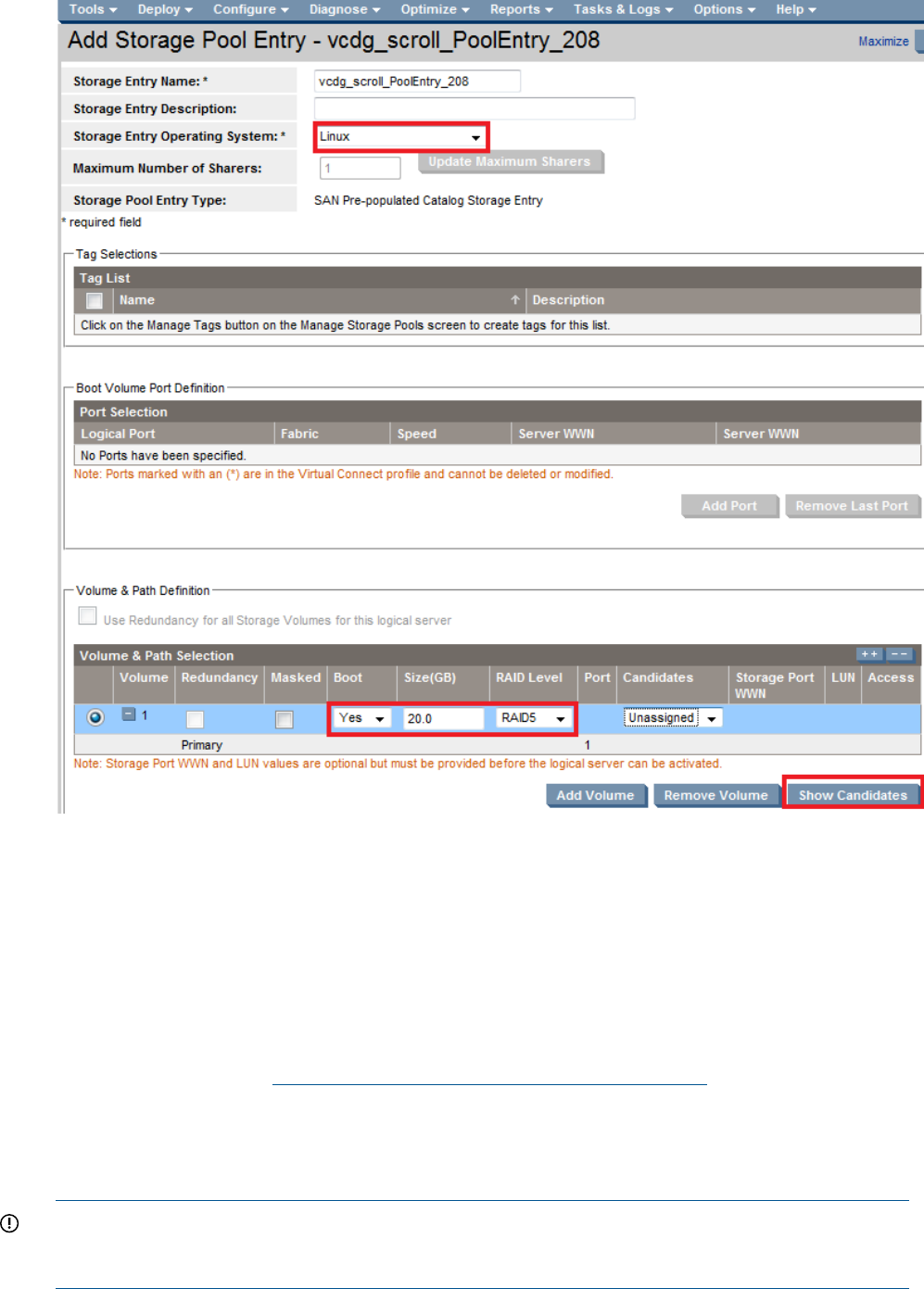
Task: Click the Access column header
Action: pos(891,677)
